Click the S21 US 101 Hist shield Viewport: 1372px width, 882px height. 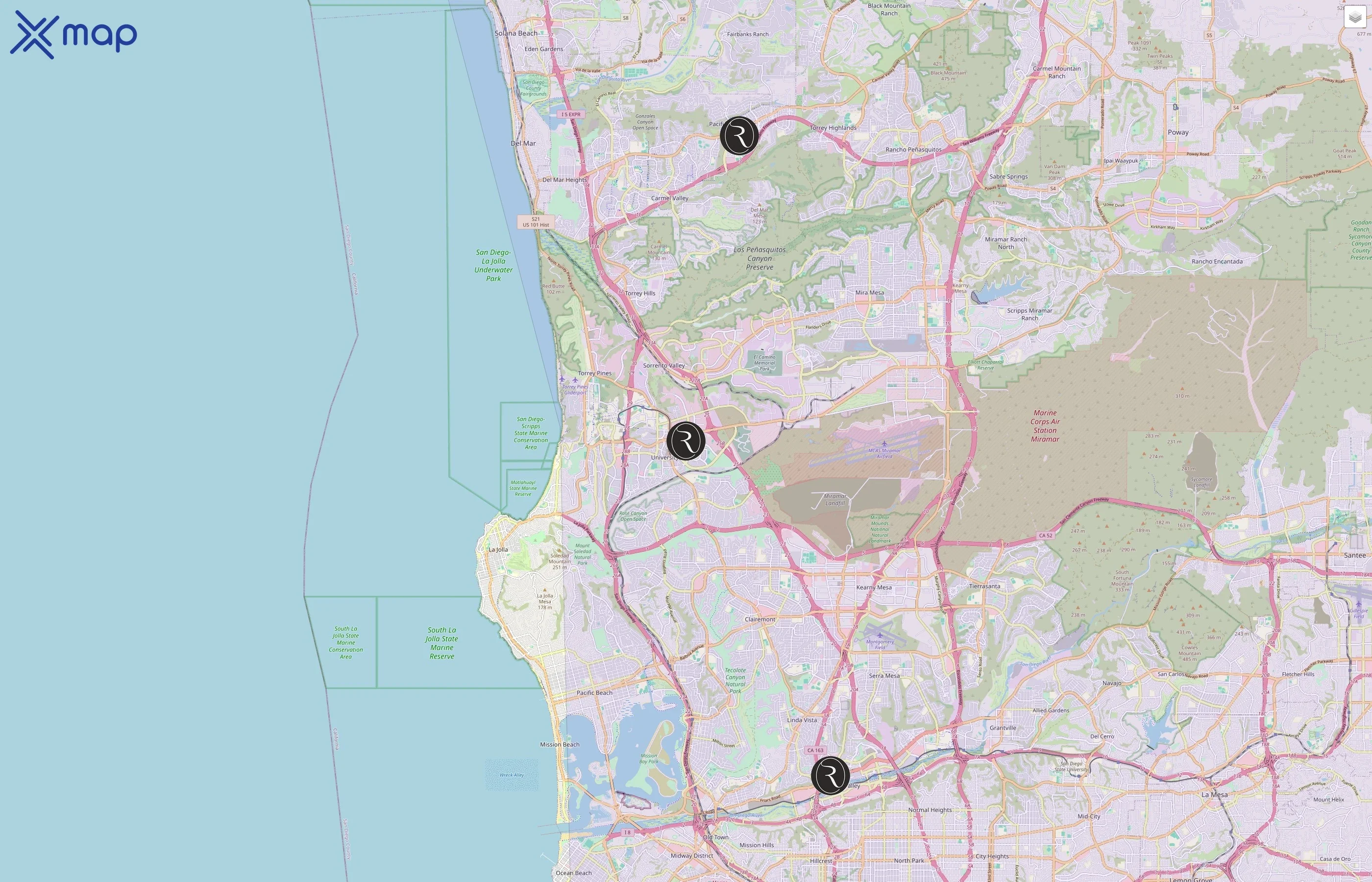point(536,221)
